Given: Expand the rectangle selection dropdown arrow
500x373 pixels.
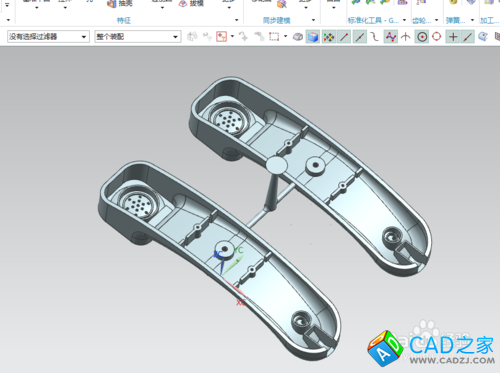Looking at the screenshot, I should coord(285,36).
